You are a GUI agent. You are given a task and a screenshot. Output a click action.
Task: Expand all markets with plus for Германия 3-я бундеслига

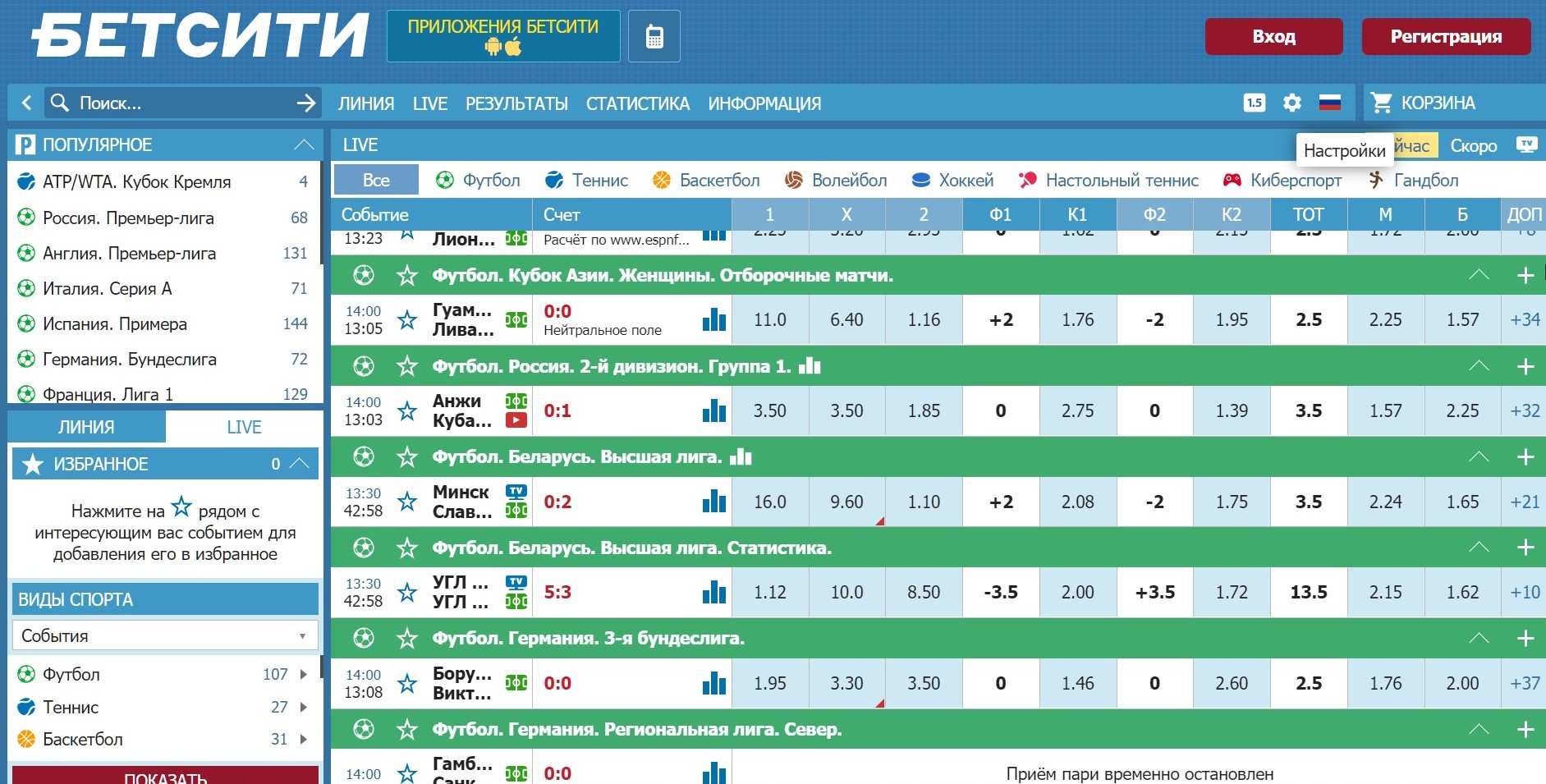tap(1525, 638)
